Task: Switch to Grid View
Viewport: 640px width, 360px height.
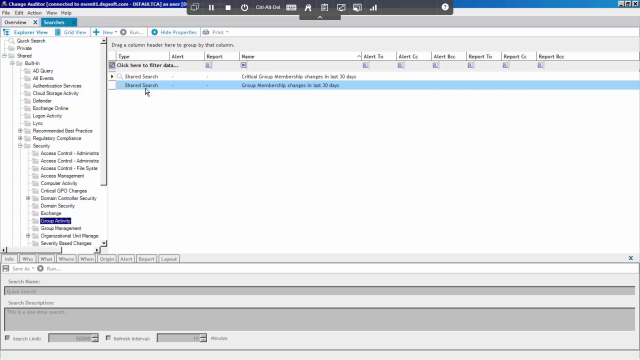Action: 71,32
